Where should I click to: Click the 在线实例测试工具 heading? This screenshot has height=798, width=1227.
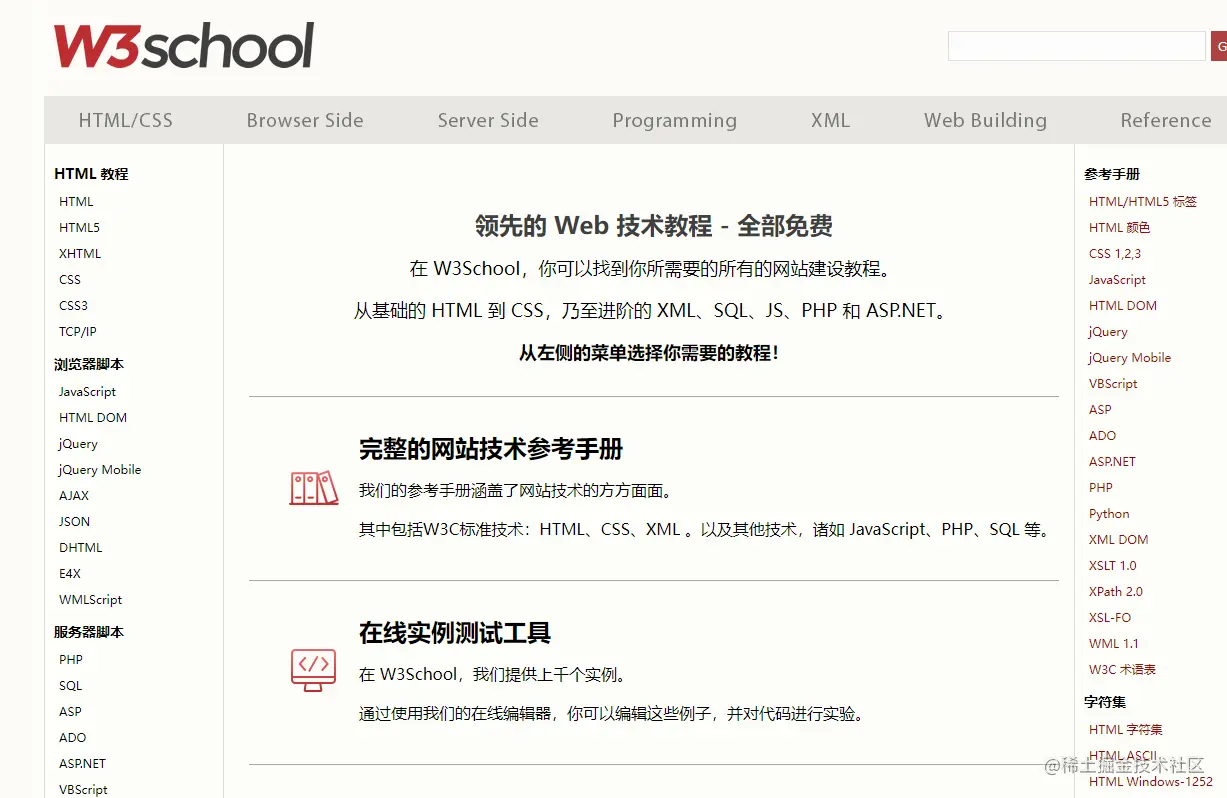pyautogui.click(x=455, y=633)
